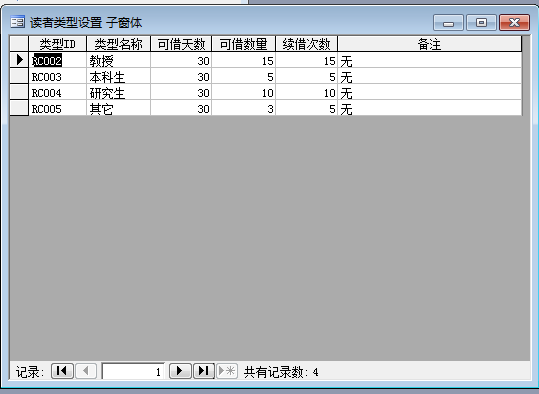Click 续借次数 value 15 in 教授 row
539x394 pixels.
click(x=306, y=60)
